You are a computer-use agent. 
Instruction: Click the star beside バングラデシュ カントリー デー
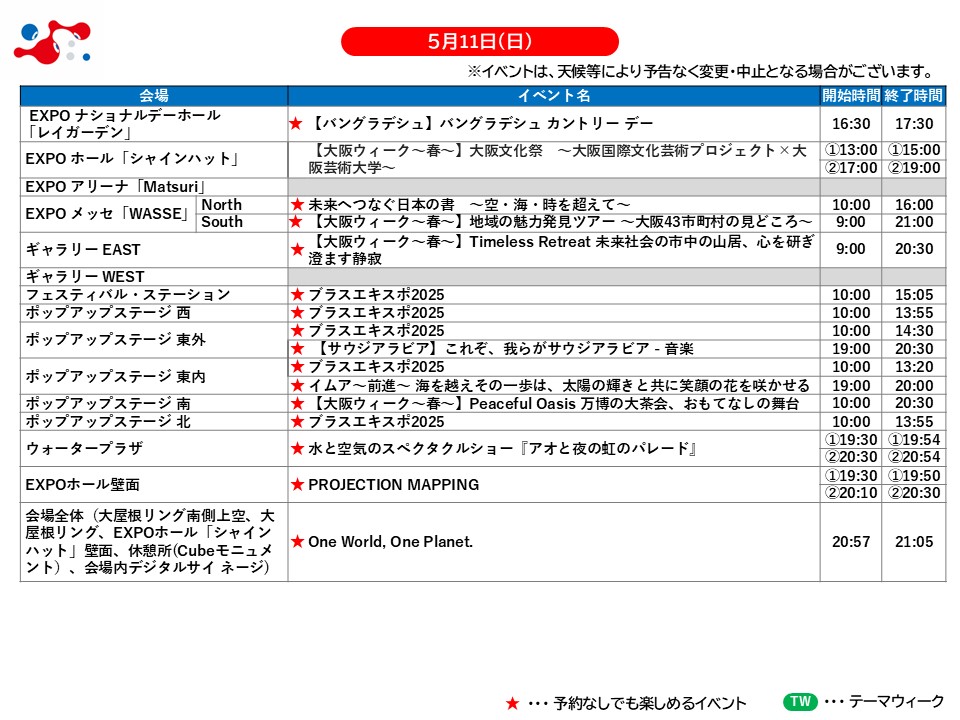click(x=296, y=124)
